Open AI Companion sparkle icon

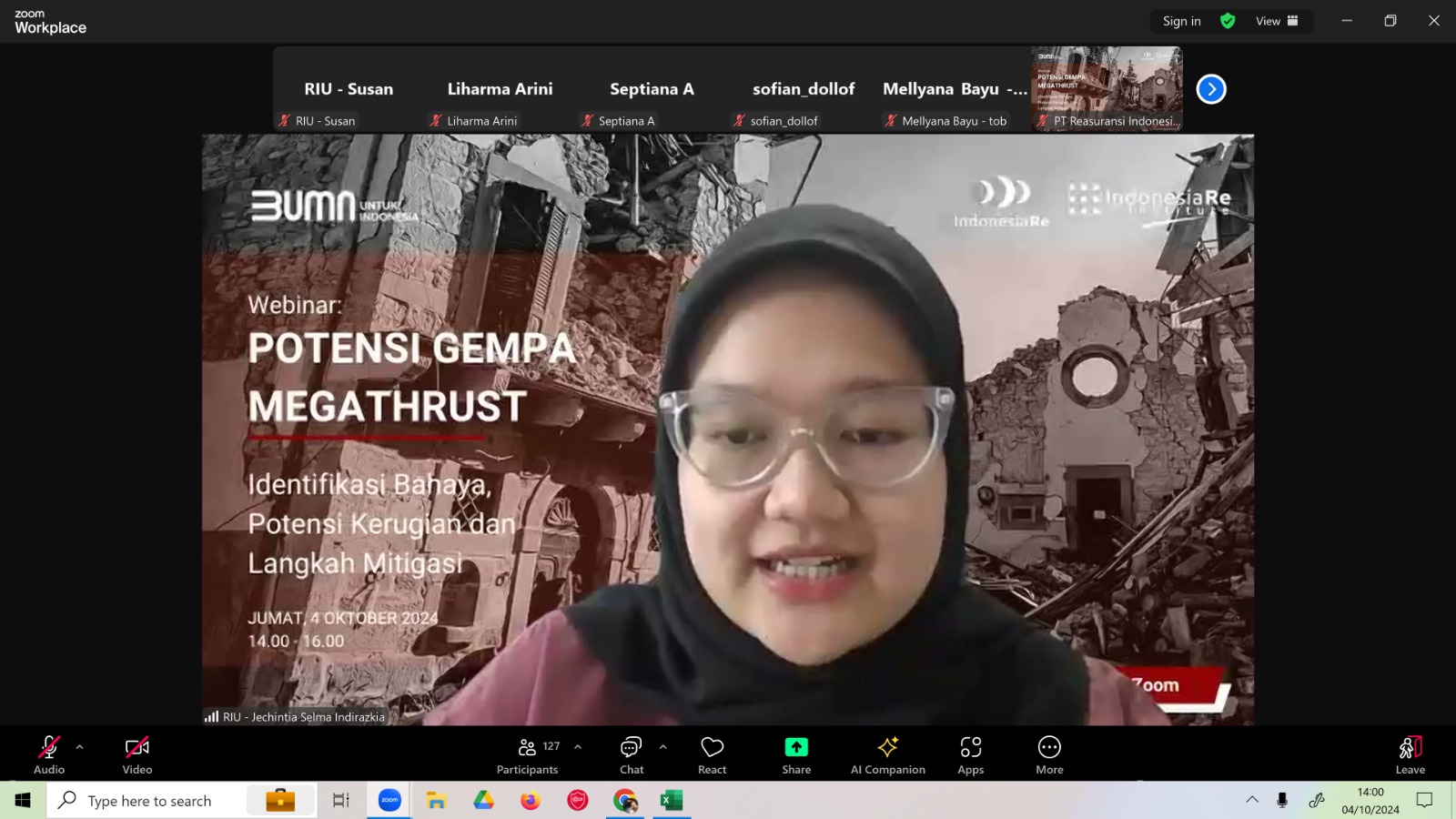(888, 755)
